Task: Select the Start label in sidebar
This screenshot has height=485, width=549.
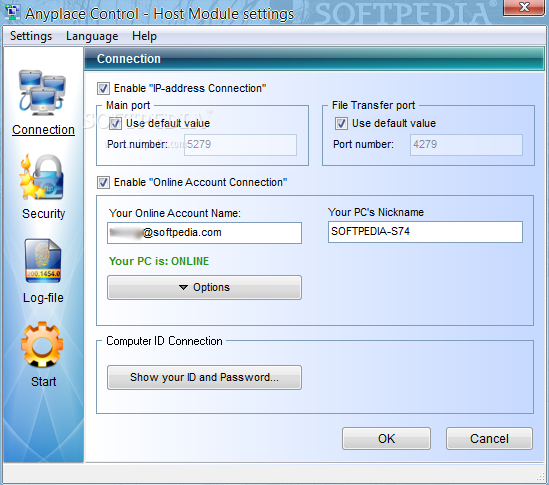Action: (x=43, y=382)
